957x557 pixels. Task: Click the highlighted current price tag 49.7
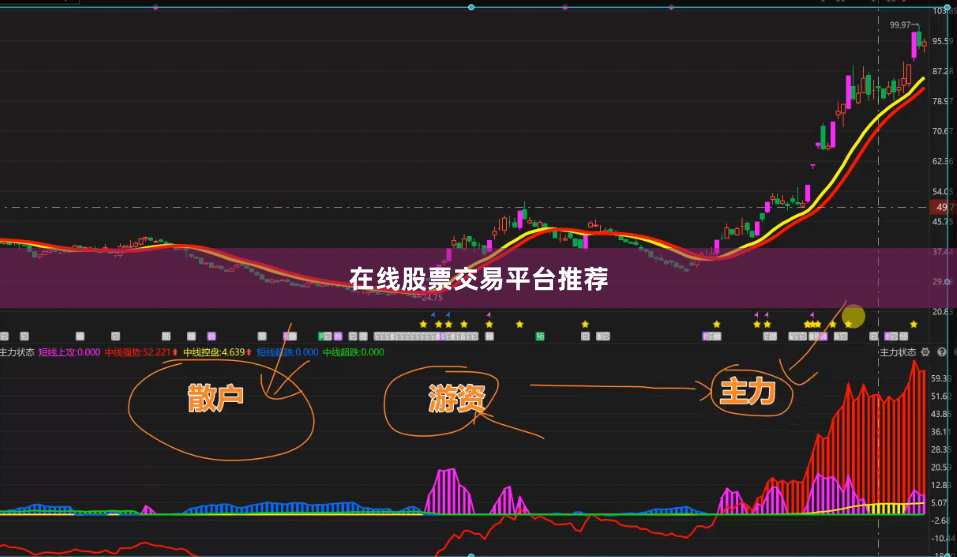tap(943, 207)
